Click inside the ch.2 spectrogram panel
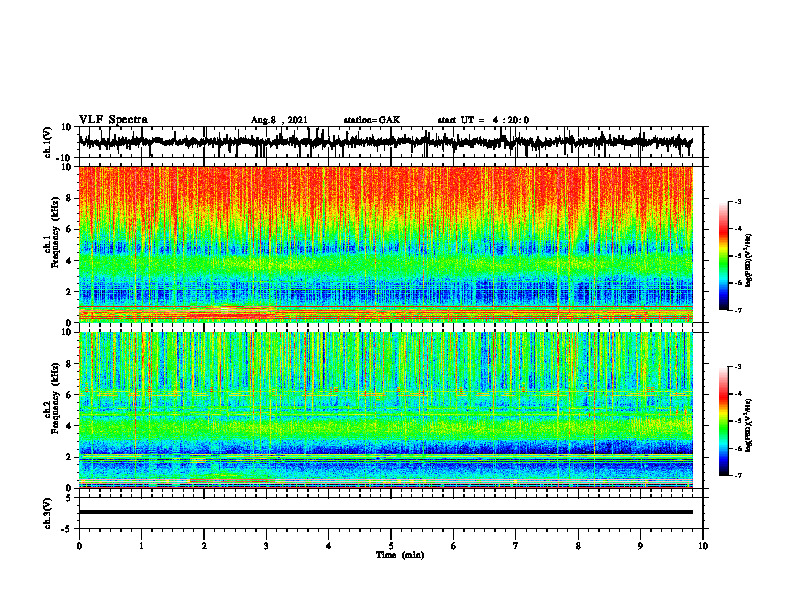Viewport: 792px width, 612px height. 385,410
